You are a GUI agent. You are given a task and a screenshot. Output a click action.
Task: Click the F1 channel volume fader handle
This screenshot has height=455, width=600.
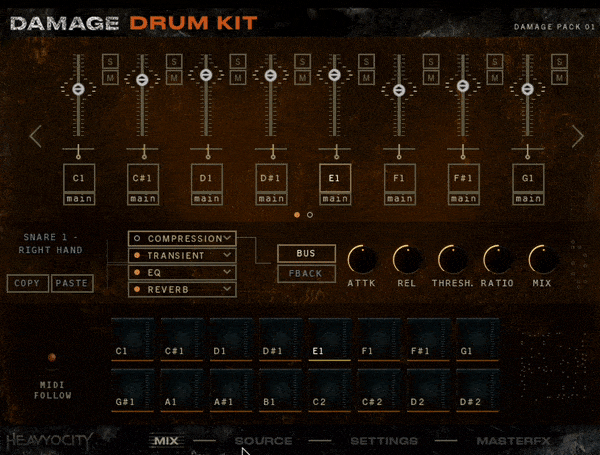click(x=399, y=90)
